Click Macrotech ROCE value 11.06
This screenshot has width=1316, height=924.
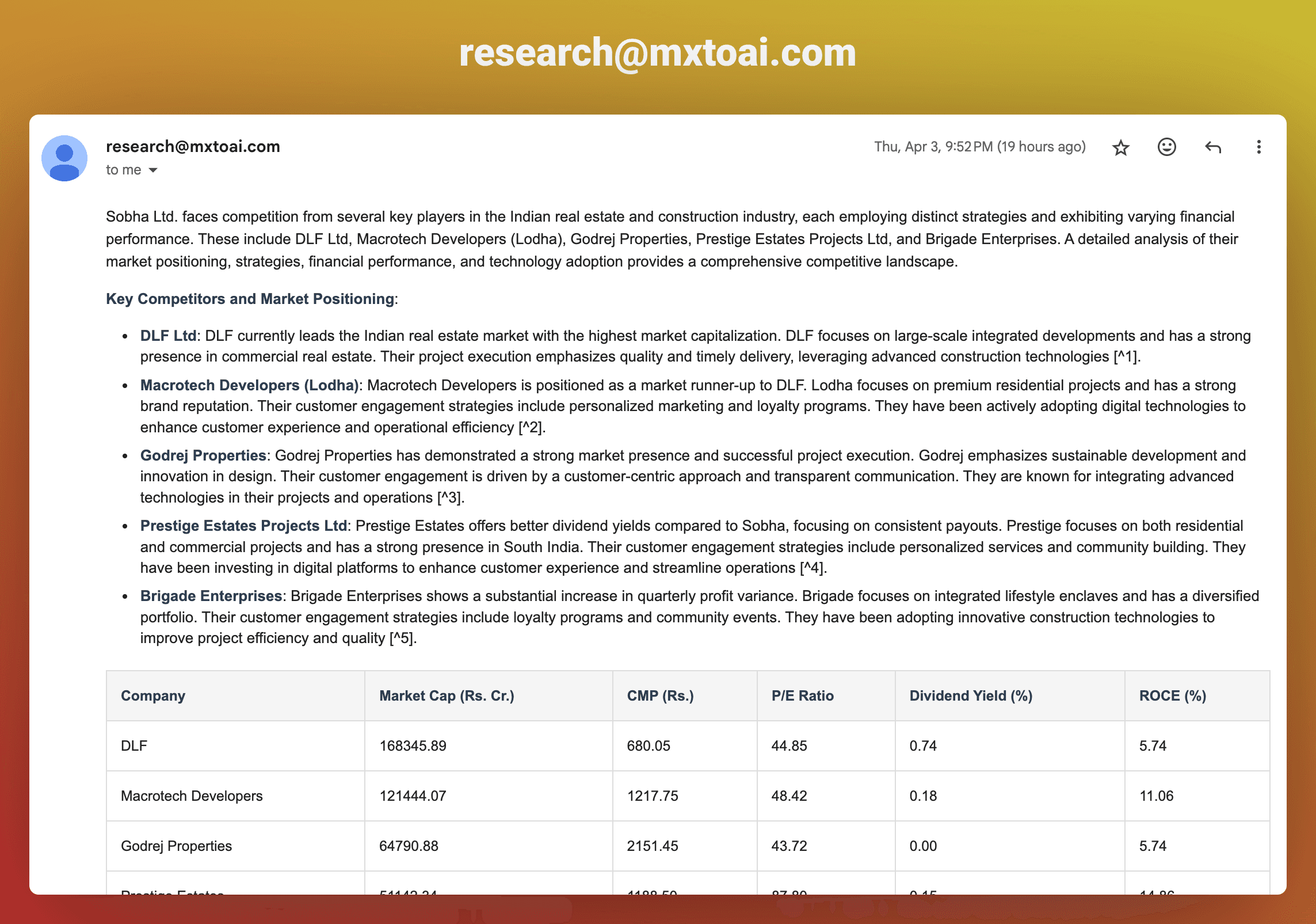pos(1156,796)
